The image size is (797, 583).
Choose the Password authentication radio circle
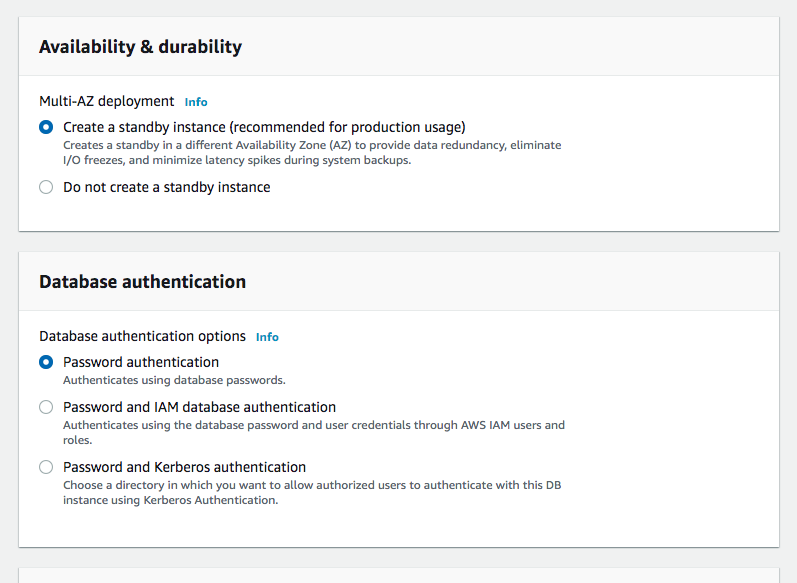click(x=46, y=362)
